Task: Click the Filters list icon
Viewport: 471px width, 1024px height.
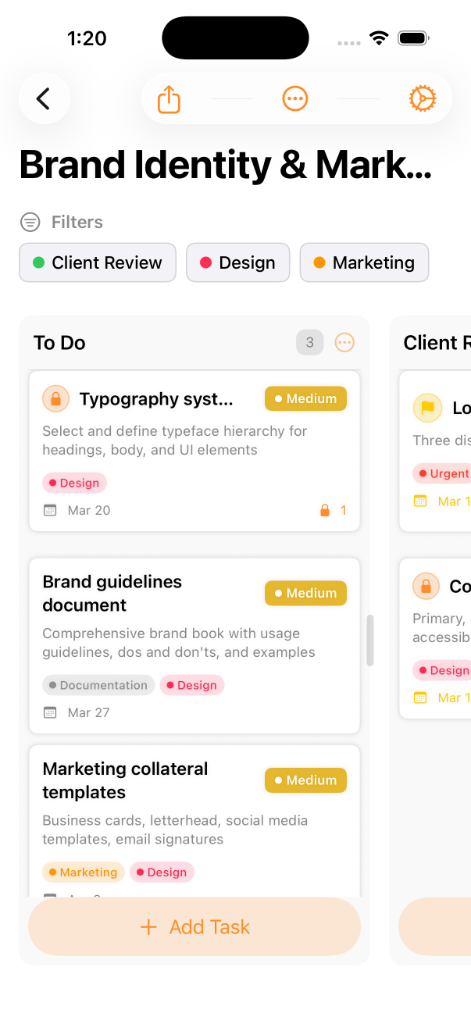Action: click(x=30, y=222)
